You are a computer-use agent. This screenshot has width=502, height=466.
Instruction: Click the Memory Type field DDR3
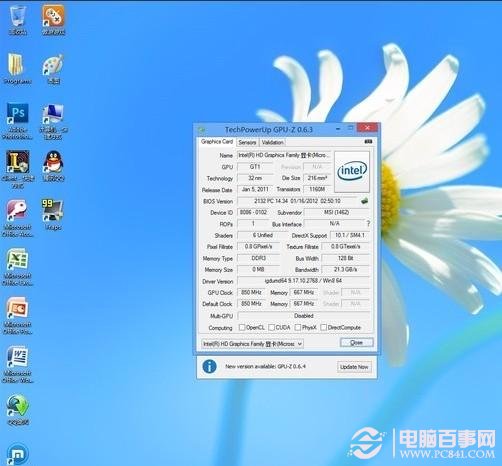[258, 258]
